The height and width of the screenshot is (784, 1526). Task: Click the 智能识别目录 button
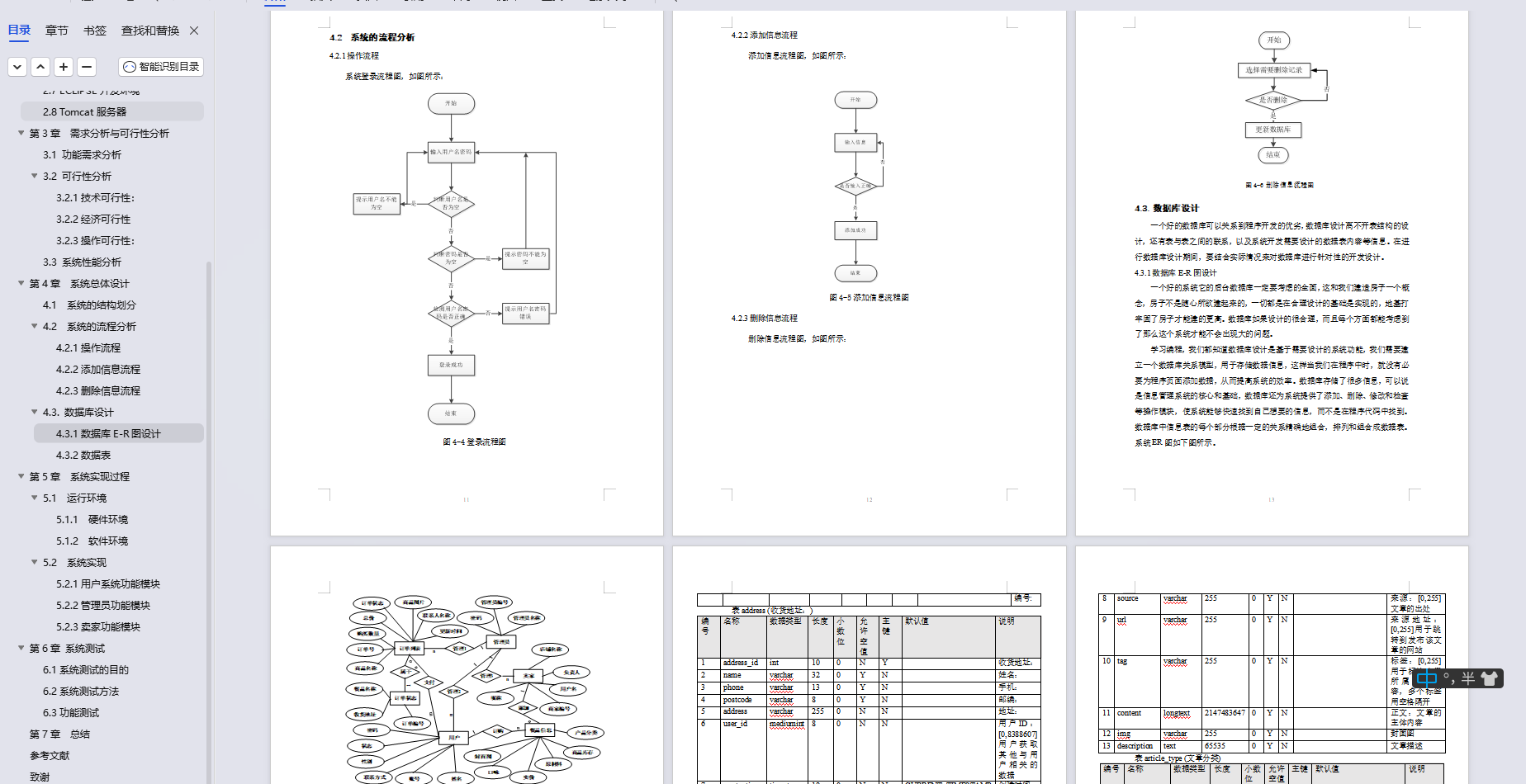click(x=161, y=67)
